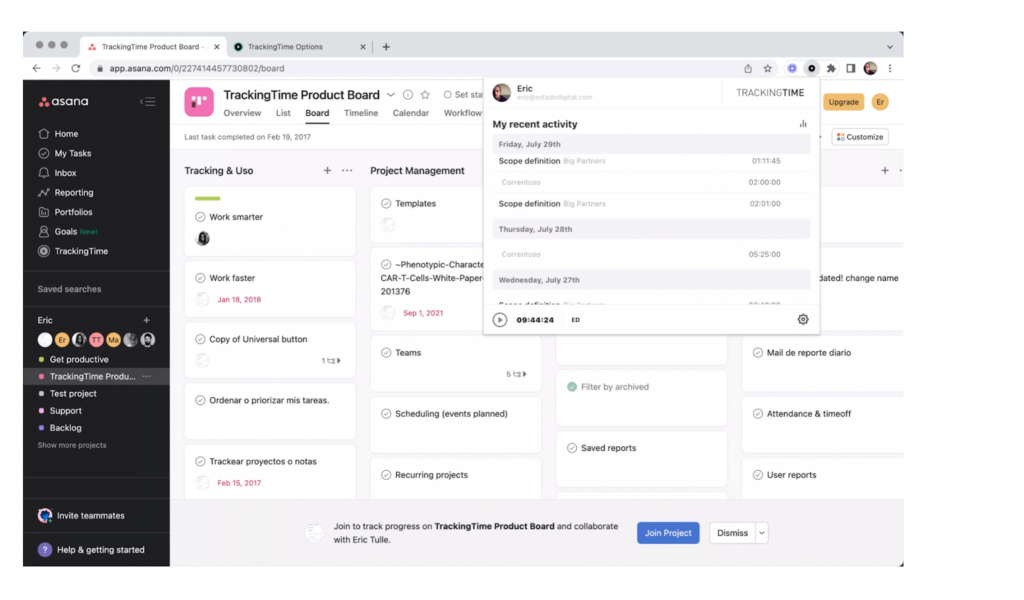Click the Join Project button
This screenshot has height=600, width=1024.
click(x=668, y=533)
